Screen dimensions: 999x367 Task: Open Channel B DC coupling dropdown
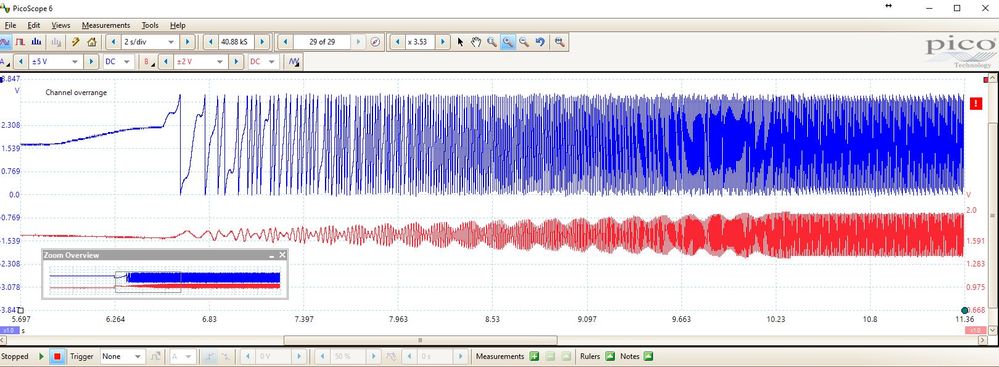click(x=272, y=62)
